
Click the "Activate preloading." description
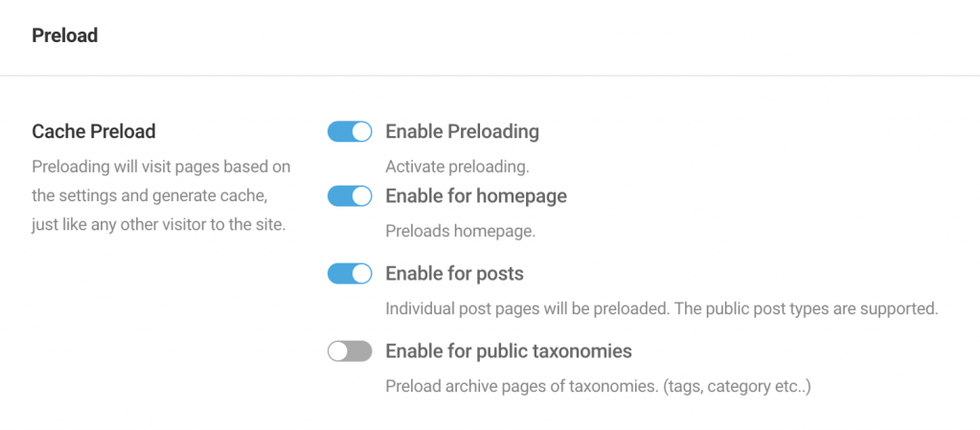(457, 168)
